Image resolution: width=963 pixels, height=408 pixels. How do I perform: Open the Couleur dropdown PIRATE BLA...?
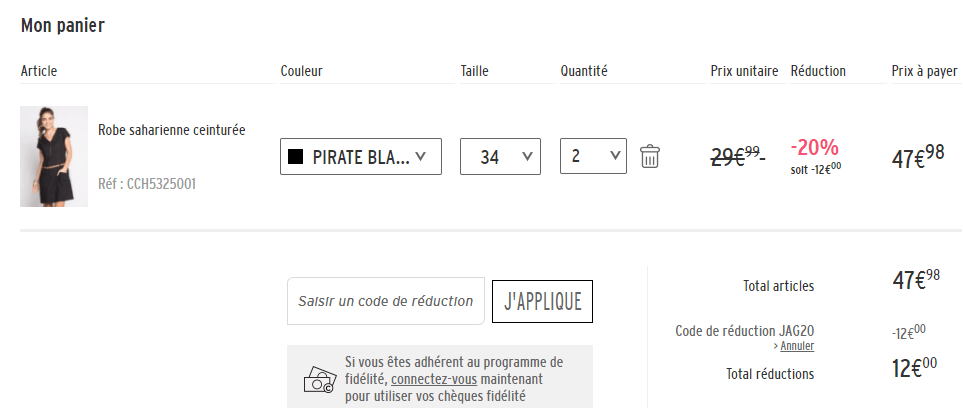361,157
